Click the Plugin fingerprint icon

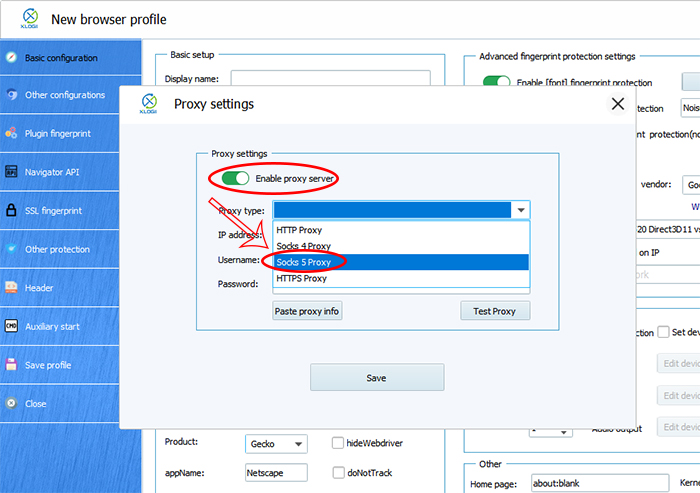pyautogui.click(x=11, y=133)
